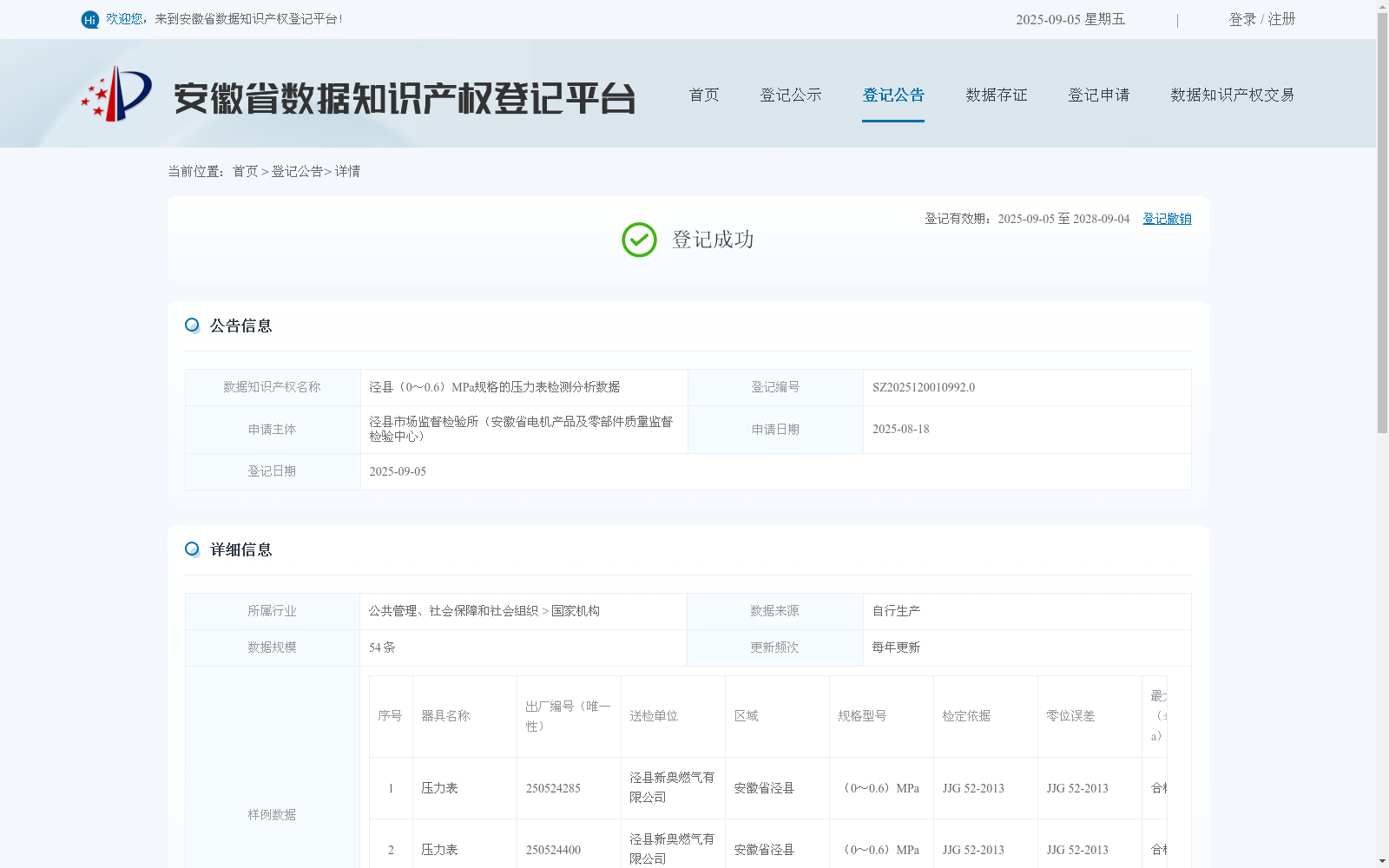Select the 登记公告 navigation tab
1389x868 pixels.
893,95
